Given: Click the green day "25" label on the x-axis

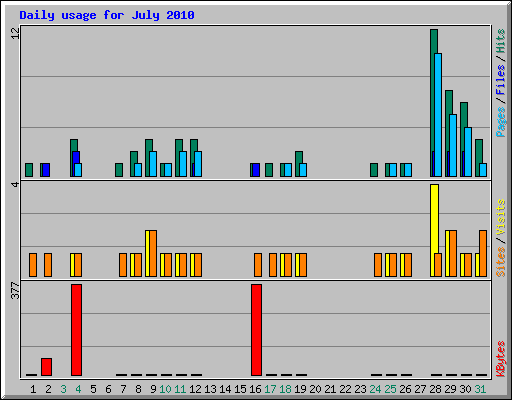Looking at the screenshot, I should pyautogui.click(x=390, y=389).
